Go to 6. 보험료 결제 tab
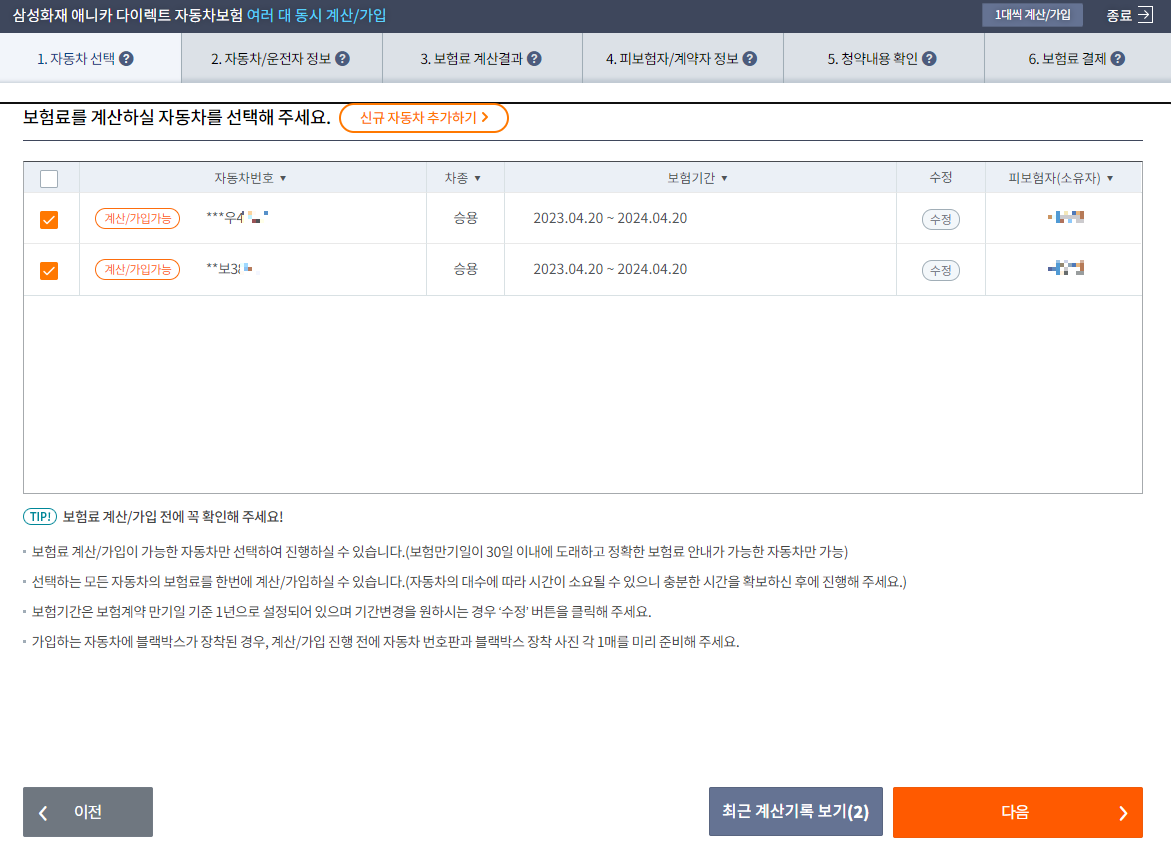The height and width of the screenshot is (851, 1171). click(1078, 58)
